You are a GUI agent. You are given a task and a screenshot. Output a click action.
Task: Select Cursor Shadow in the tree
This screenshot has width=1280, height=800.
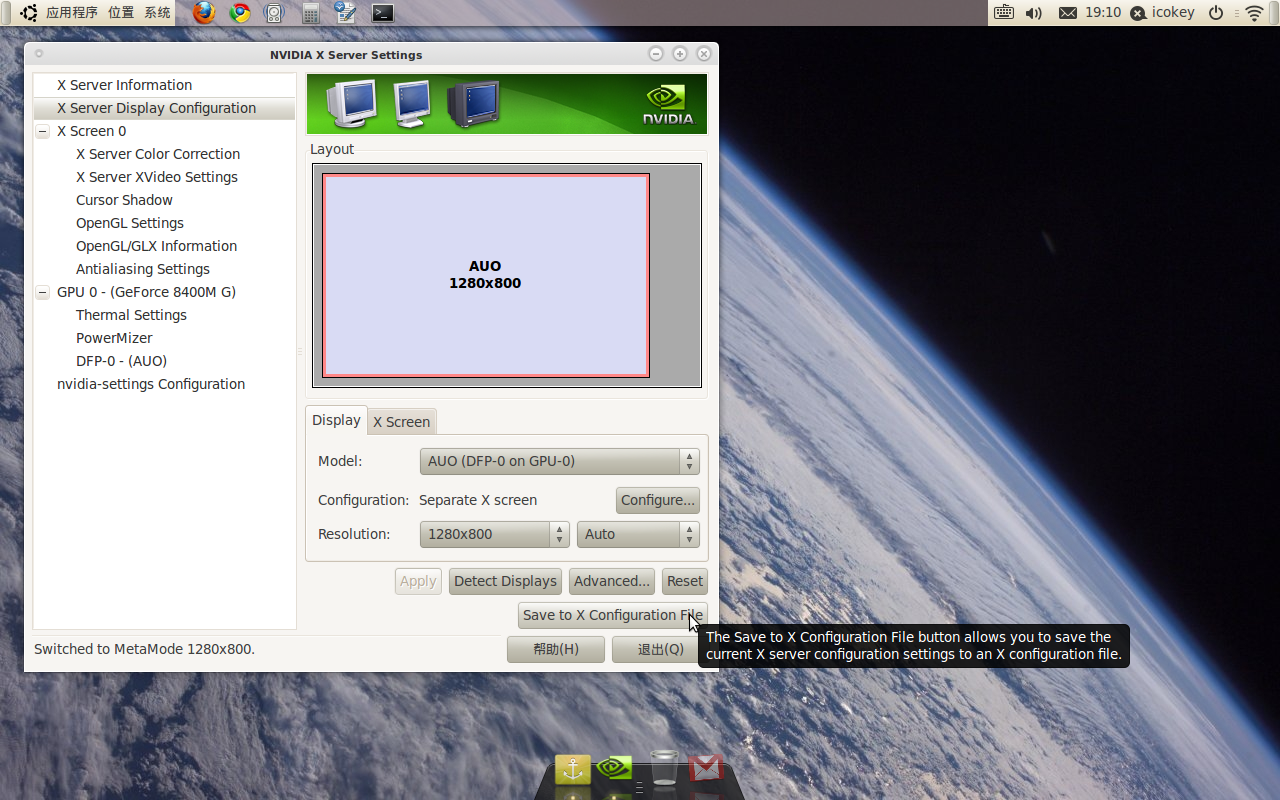coord(124,200)
